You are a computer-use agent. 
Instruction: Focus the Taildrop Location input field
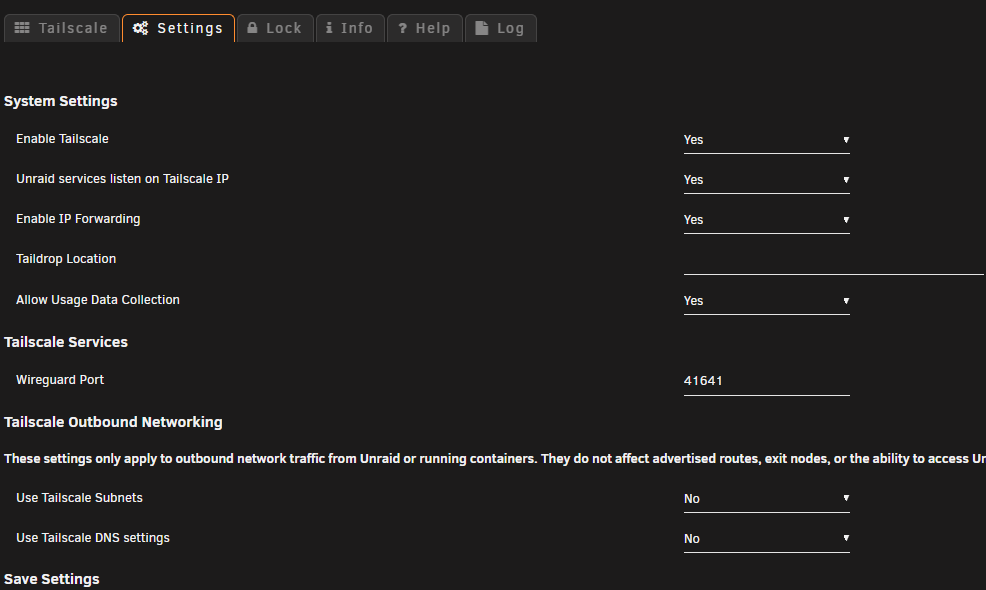click(834, 261)
